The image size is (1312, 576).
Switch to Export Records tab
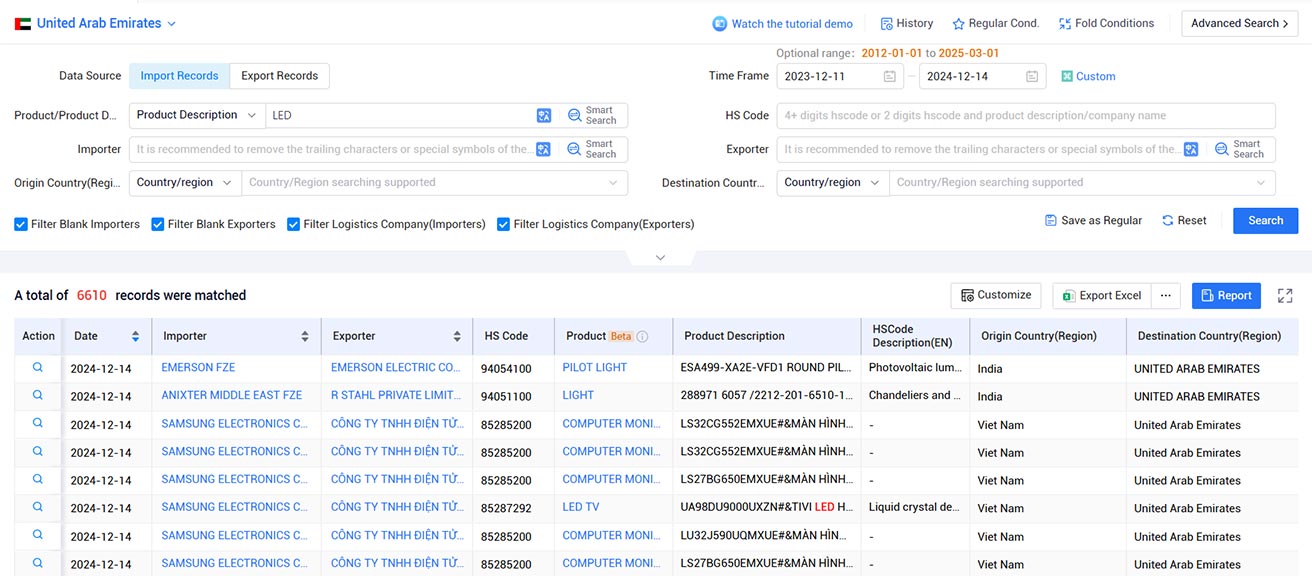click(279, 76)
